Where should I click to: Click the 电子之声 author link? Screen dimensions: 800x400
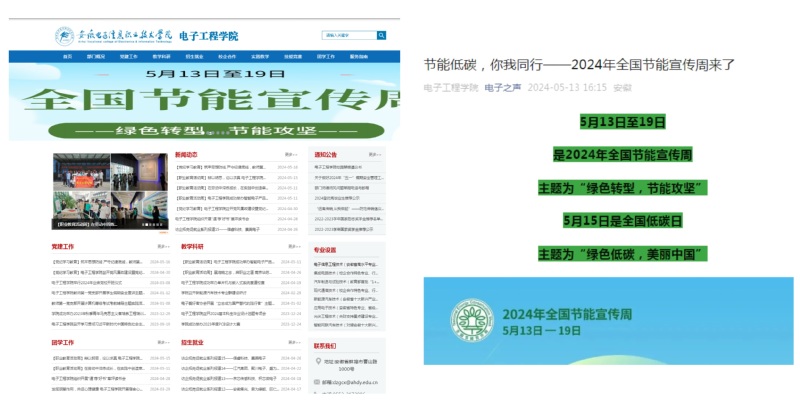pyautogui.click(x=502, y=88)
